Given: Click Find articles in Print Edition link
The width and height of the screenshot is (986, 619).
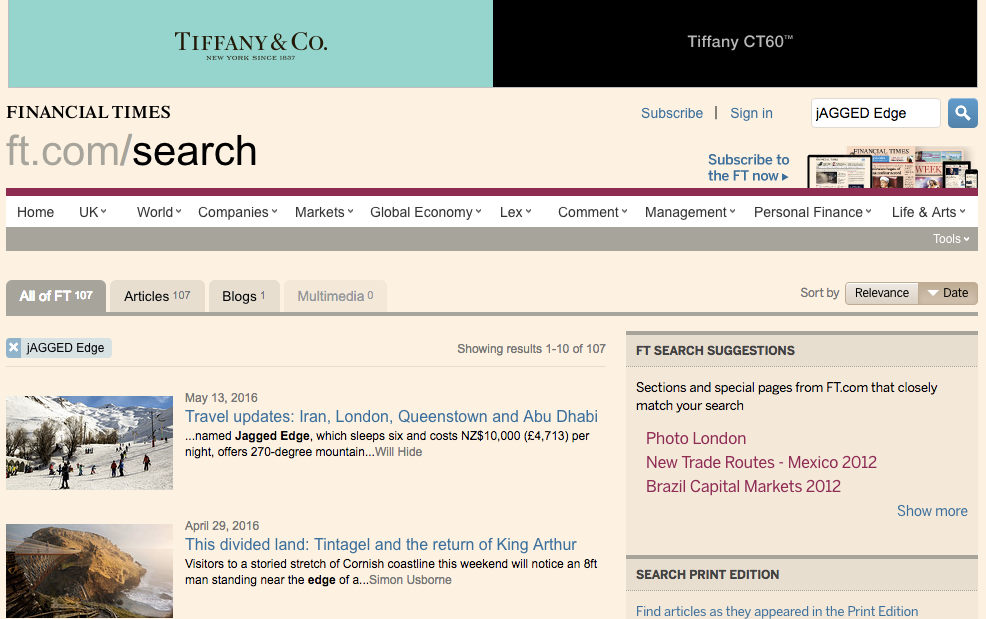Looking at the screenshot, I should (x=777, y=611).
